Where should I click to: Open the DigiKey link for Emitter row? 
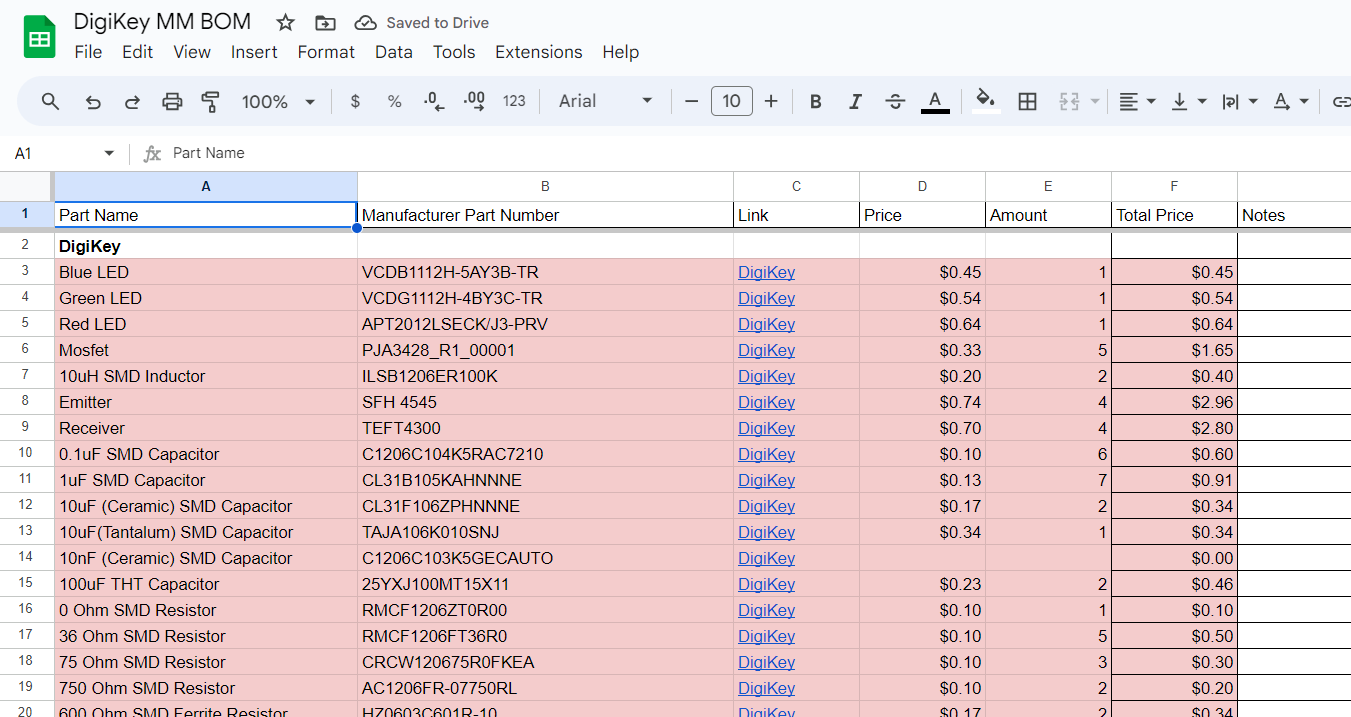[x=766, y=402]
